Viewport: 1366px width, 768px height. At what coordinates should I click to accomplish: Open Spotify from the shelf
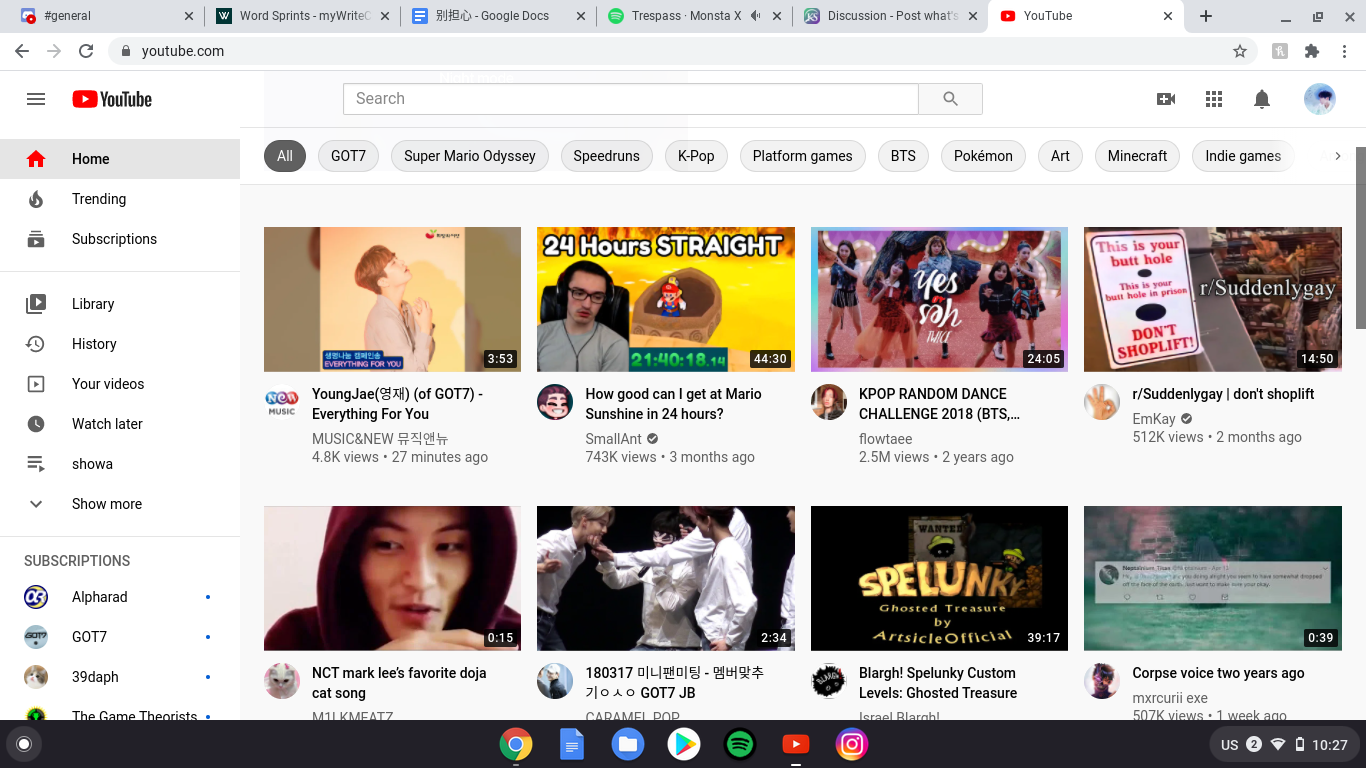click(x=740, y=744)
